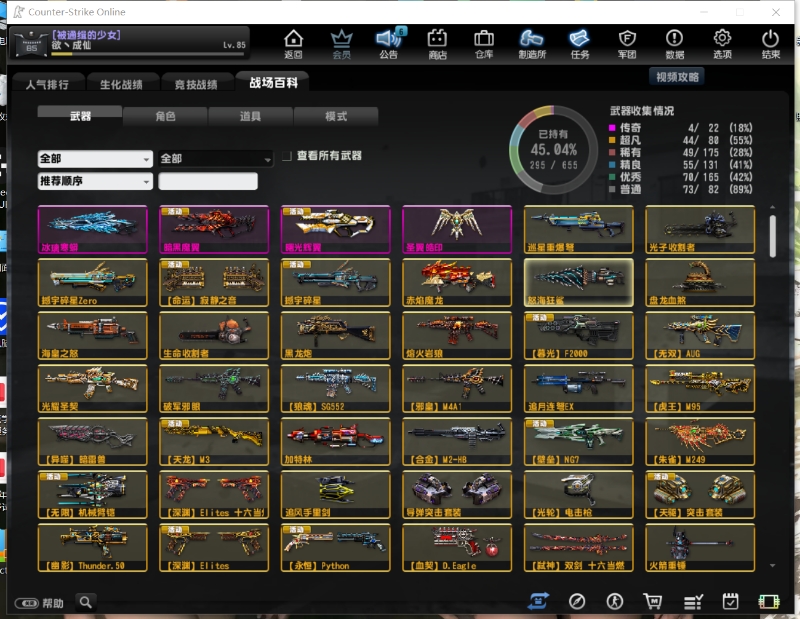
Task: Switch to the 人气排行 tab
Action: click(x=47, y=84)
